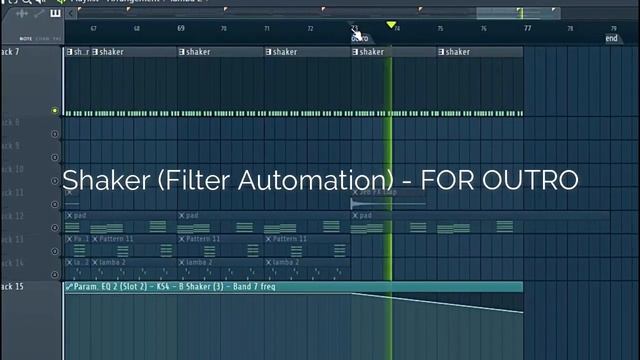Select first pad clip title on Track 12

pyautogui.click(x=80, y=215)
